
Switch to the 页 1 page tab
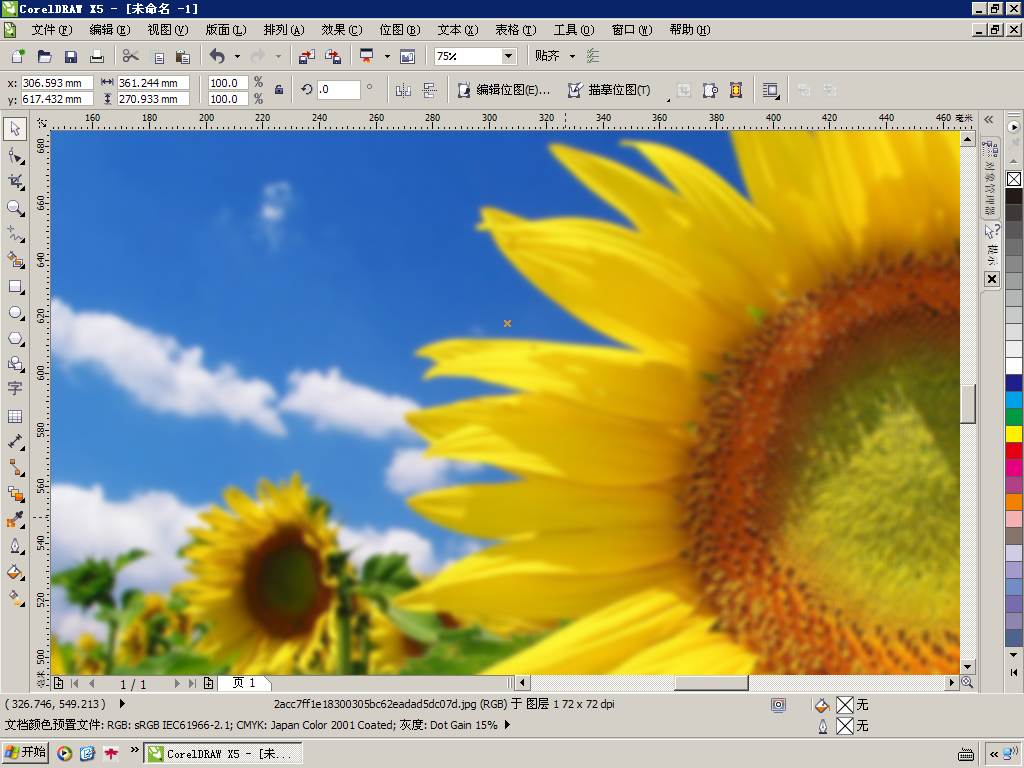tap(244, 683)
